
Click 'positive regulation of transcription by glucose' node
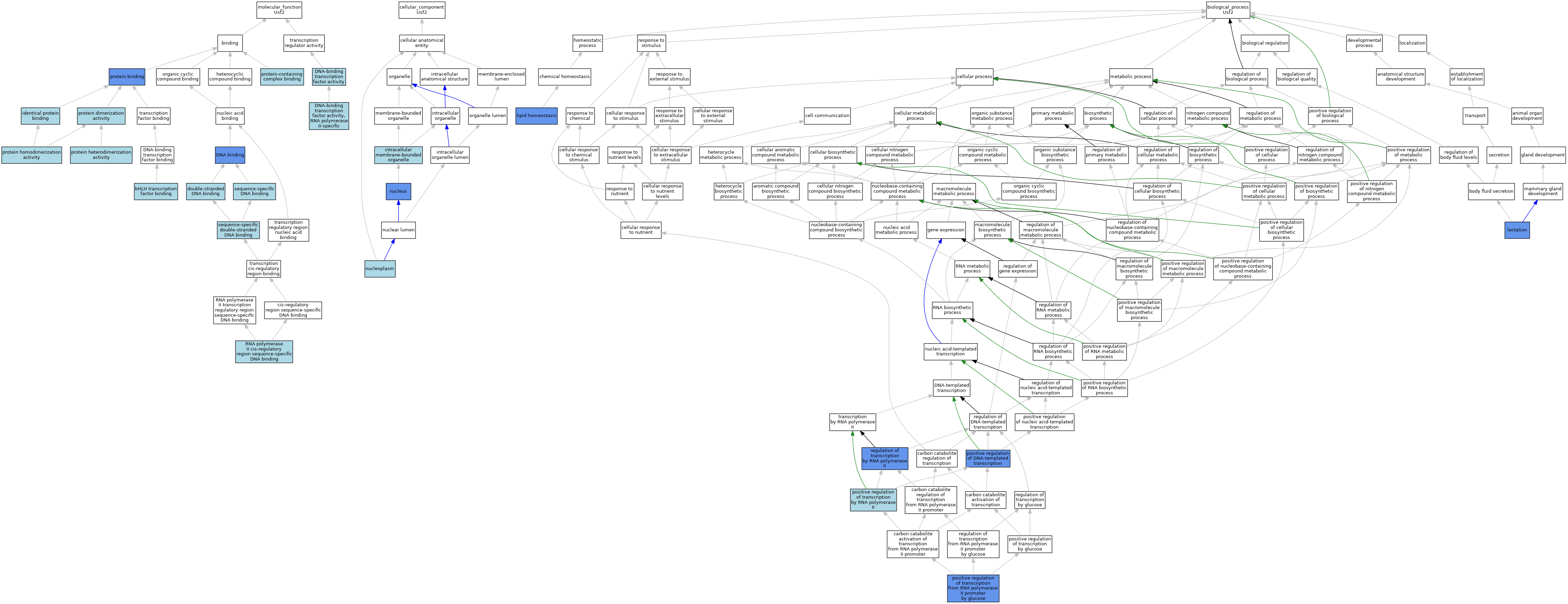1030,544
